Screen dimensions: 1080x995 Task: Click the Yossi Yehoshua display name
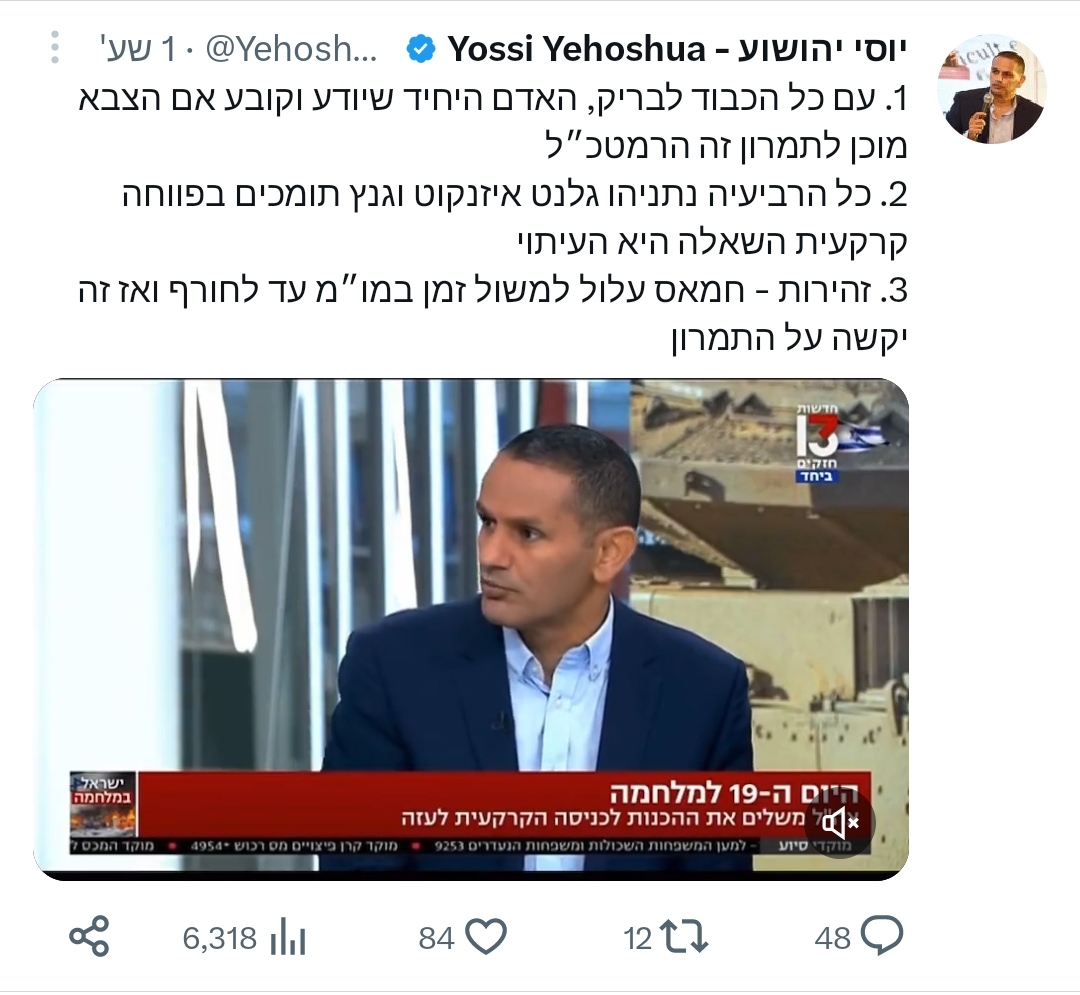pos(676,49)
